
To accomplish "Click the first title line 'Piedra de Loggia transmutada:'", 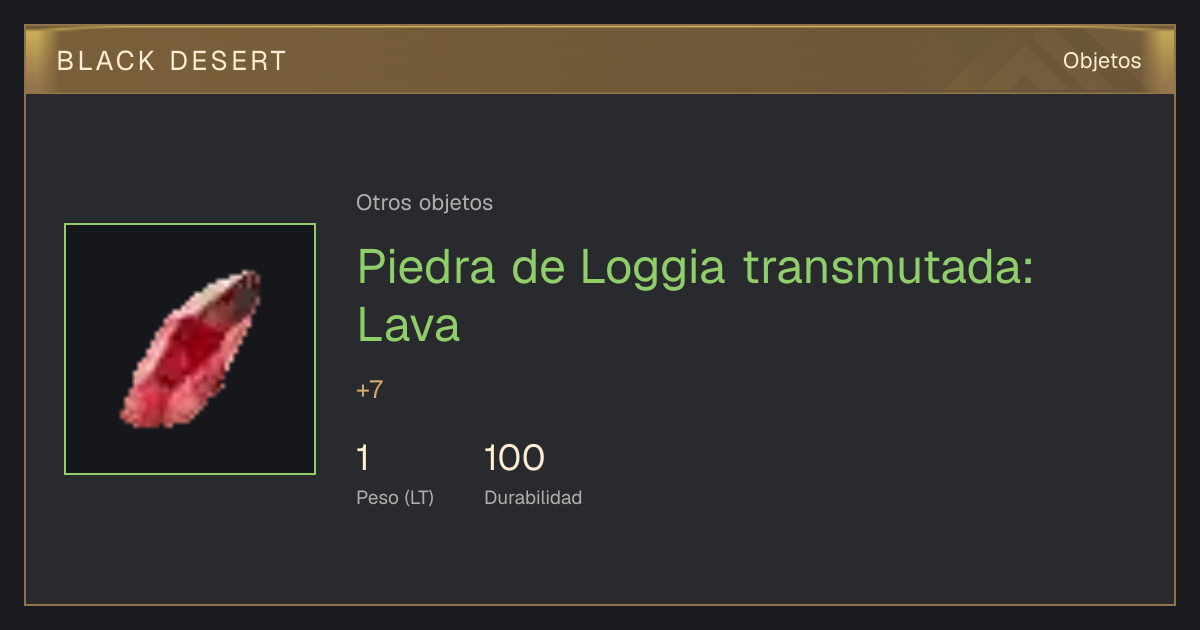I will tap(696, 267).
